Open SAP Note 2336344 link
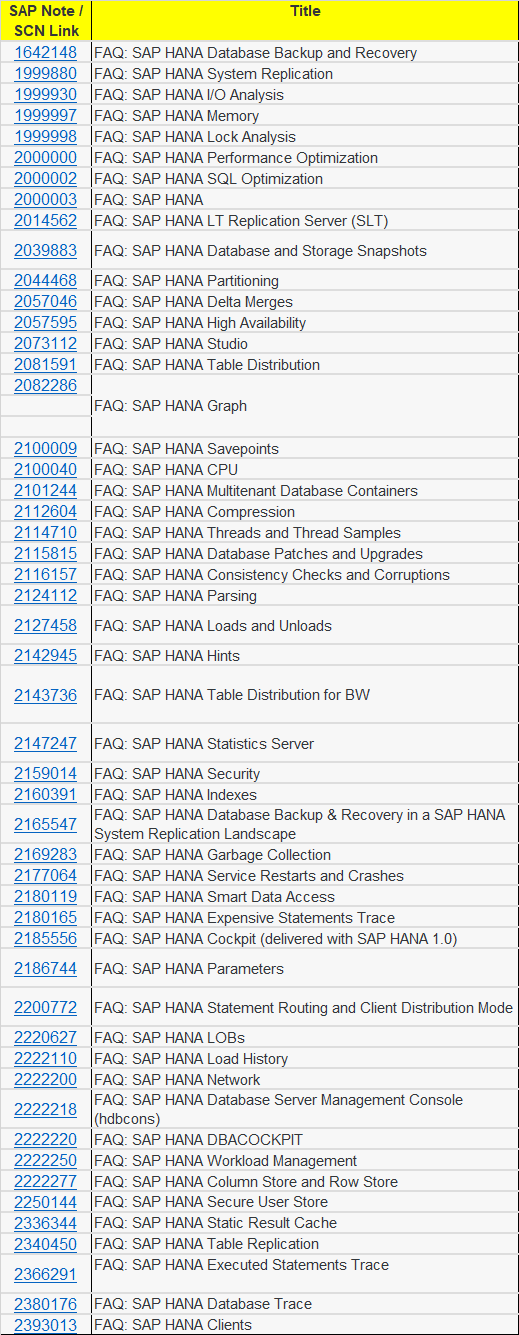This screenshot has height=1335, width=519. click(x=45, y=1223)
